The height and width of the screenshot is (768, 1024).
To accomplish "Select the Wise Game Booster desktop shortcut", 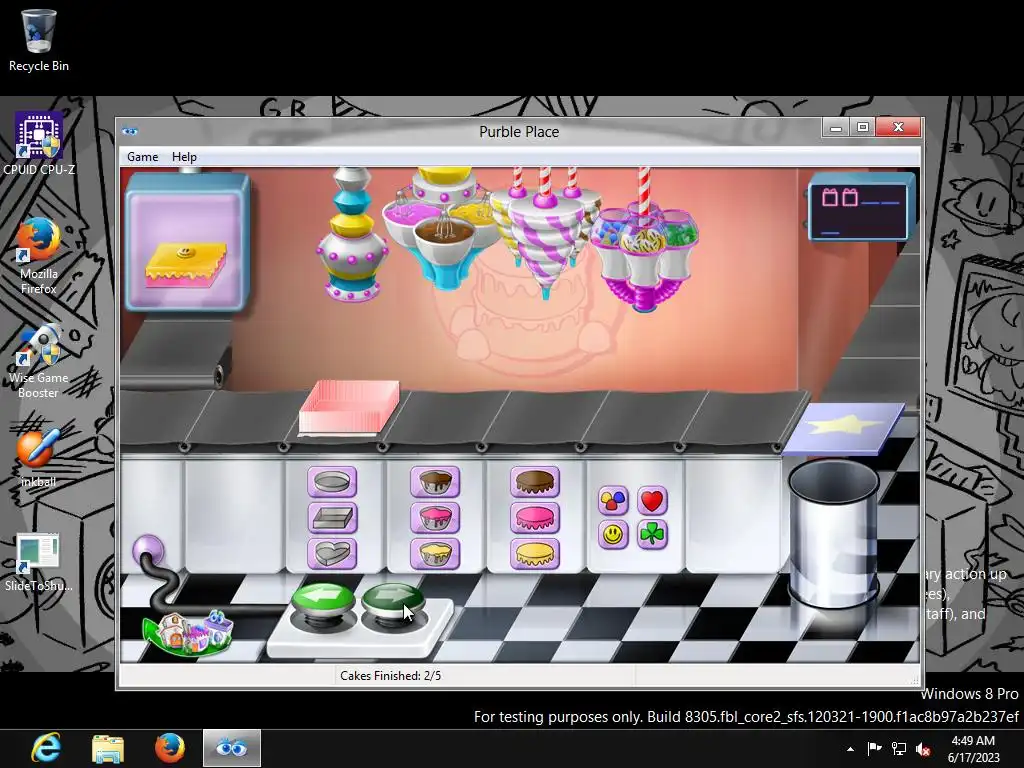I will coord(39,360).
